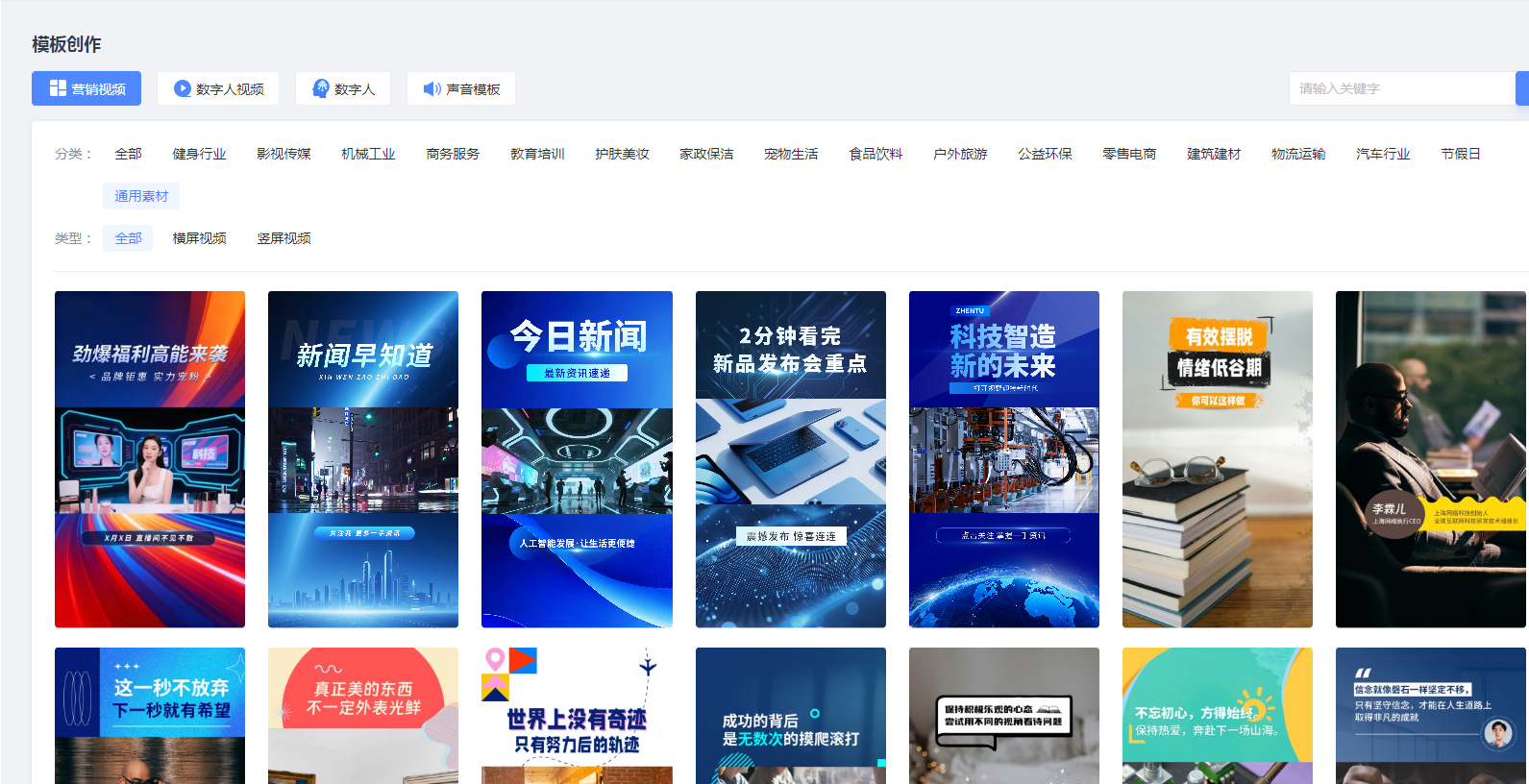Click the blue search button beside keyword field

(1522, 88)
